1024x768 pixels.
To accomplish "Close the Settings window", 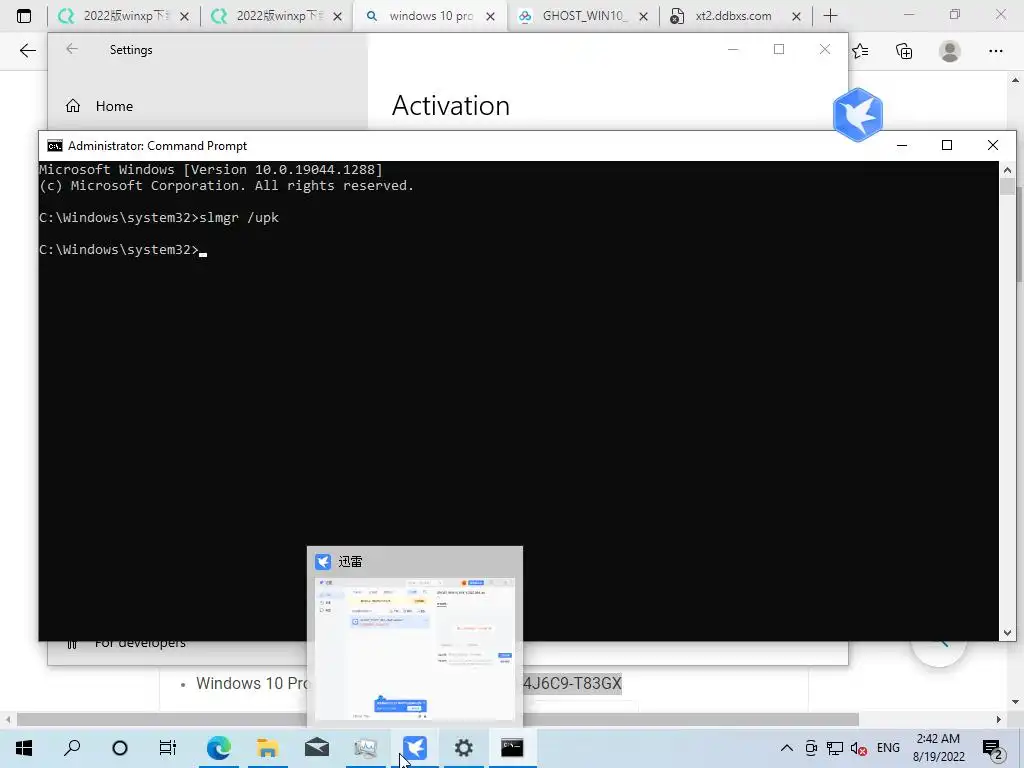I will tap(825, 49).
